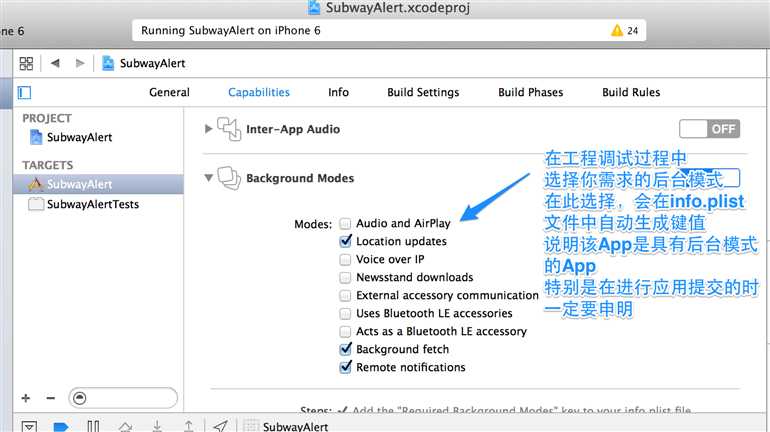This screenshot has width=770, height=432.
Task: Uncheck Location updates mode
Action: pyautogui.click(x=345, y=241)
